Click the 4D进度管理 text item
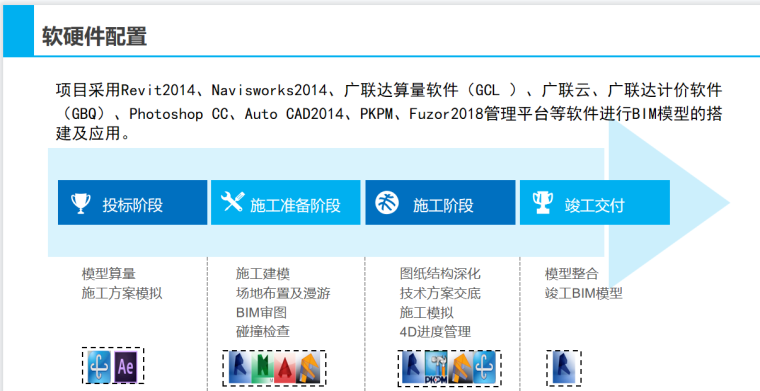 [435, 332]
